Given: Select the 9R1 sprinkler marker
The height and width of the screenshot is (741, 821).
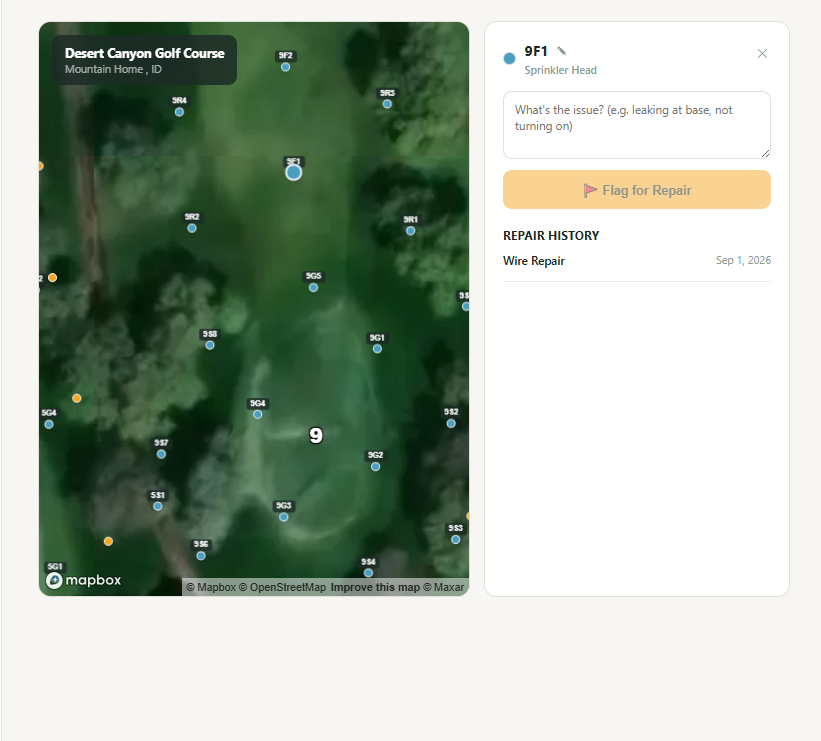Looking at the screenshot, I should (x=410, y=231).
